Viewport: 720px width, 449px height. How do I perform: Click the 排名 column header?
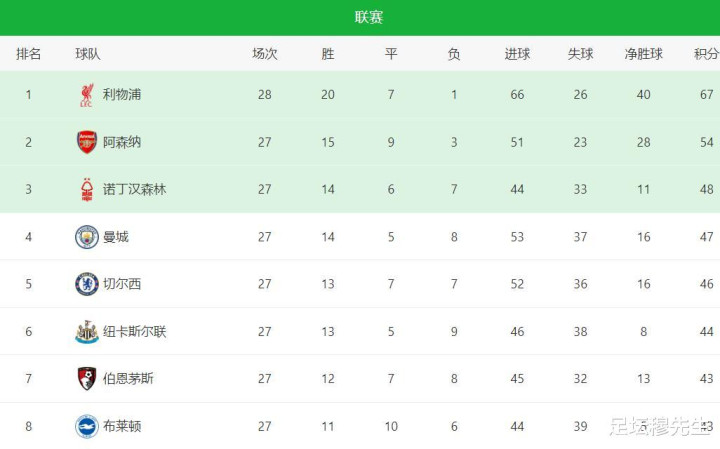[x=28, y=54]
